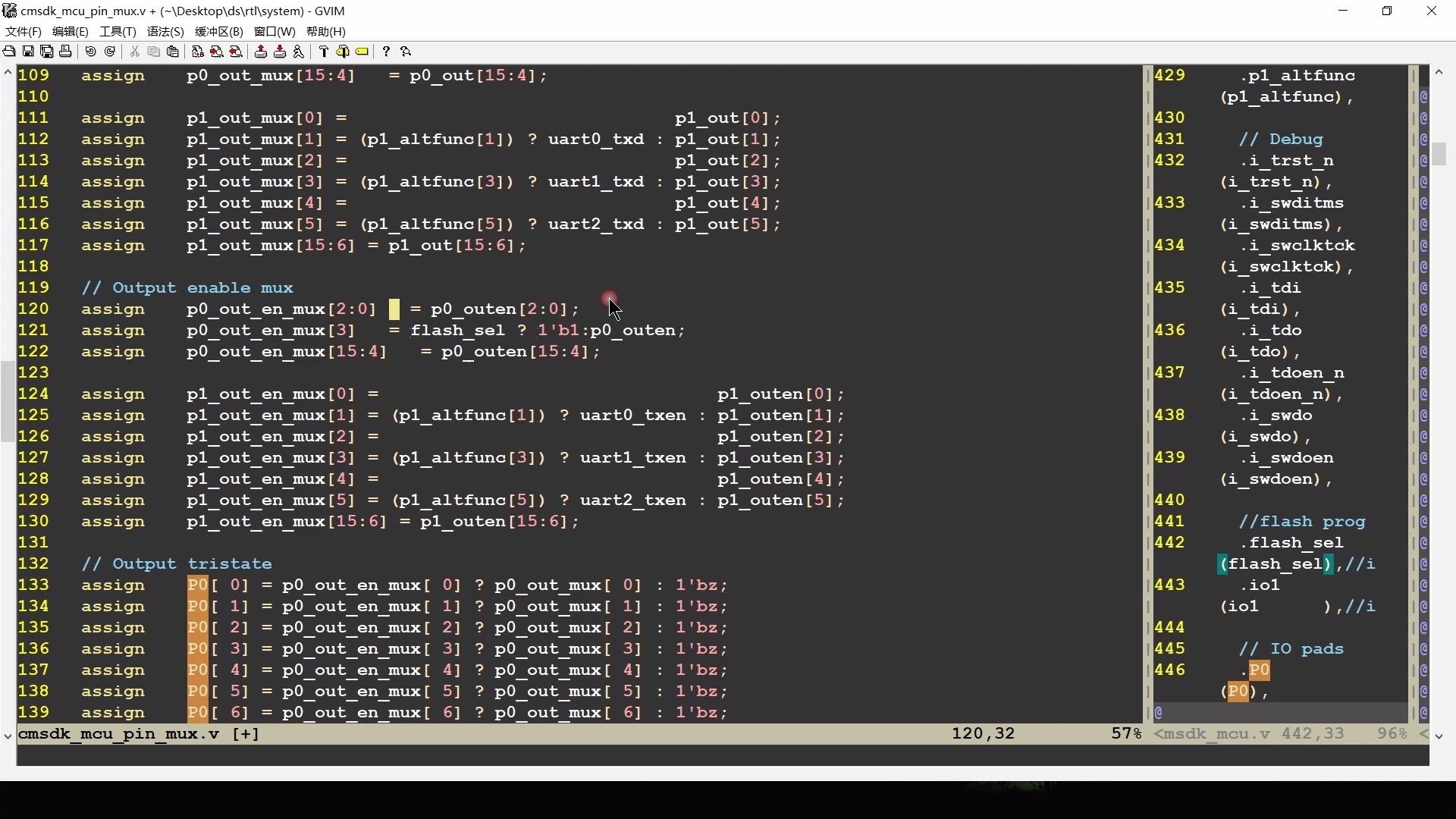This screenshot has width=1456, height=819.
Task: Click the right scrollbar up arrow
Action: pos(1439,72)
